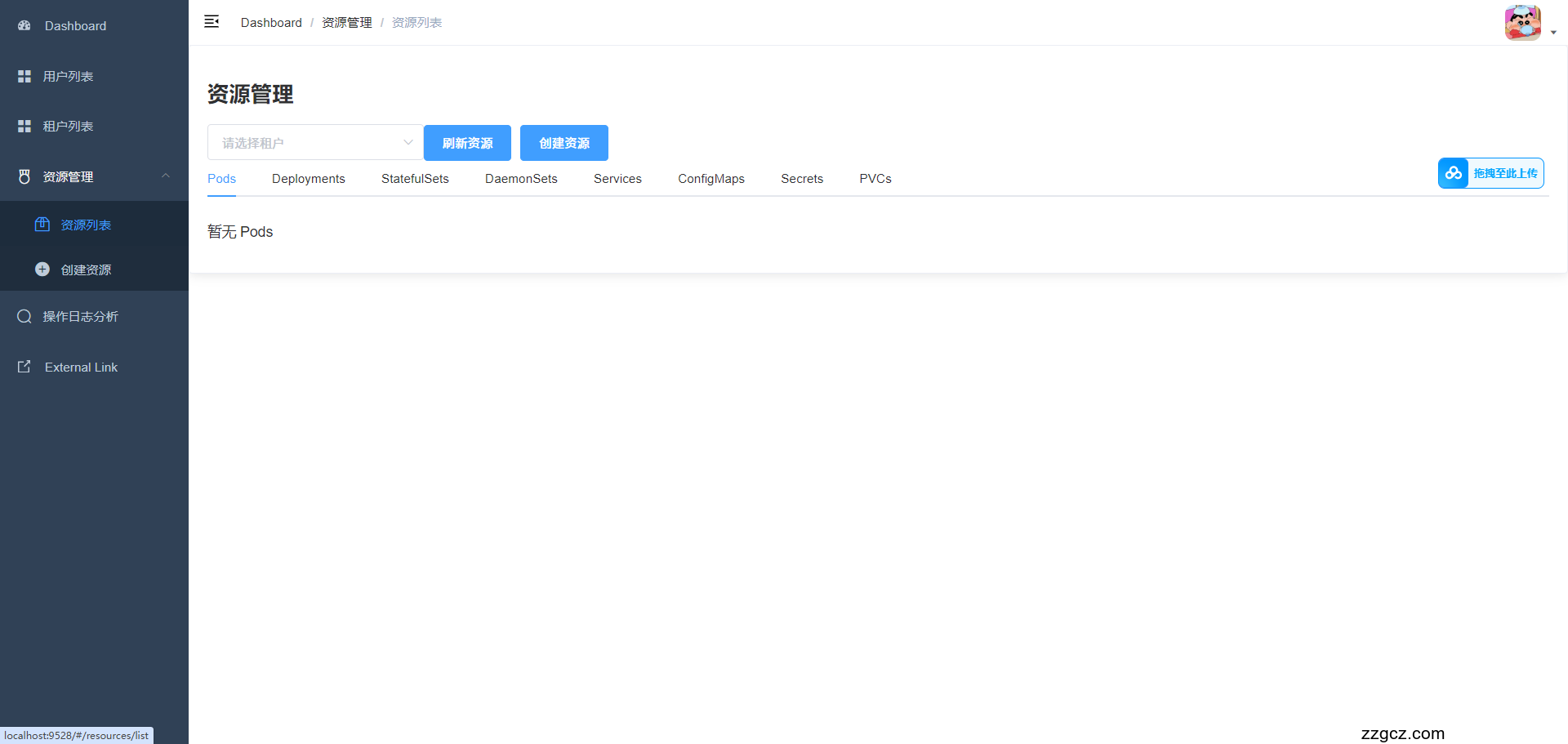Click the 创建资源 button beside 刷新资源
1568x744 pixels.
pos(563,142)
